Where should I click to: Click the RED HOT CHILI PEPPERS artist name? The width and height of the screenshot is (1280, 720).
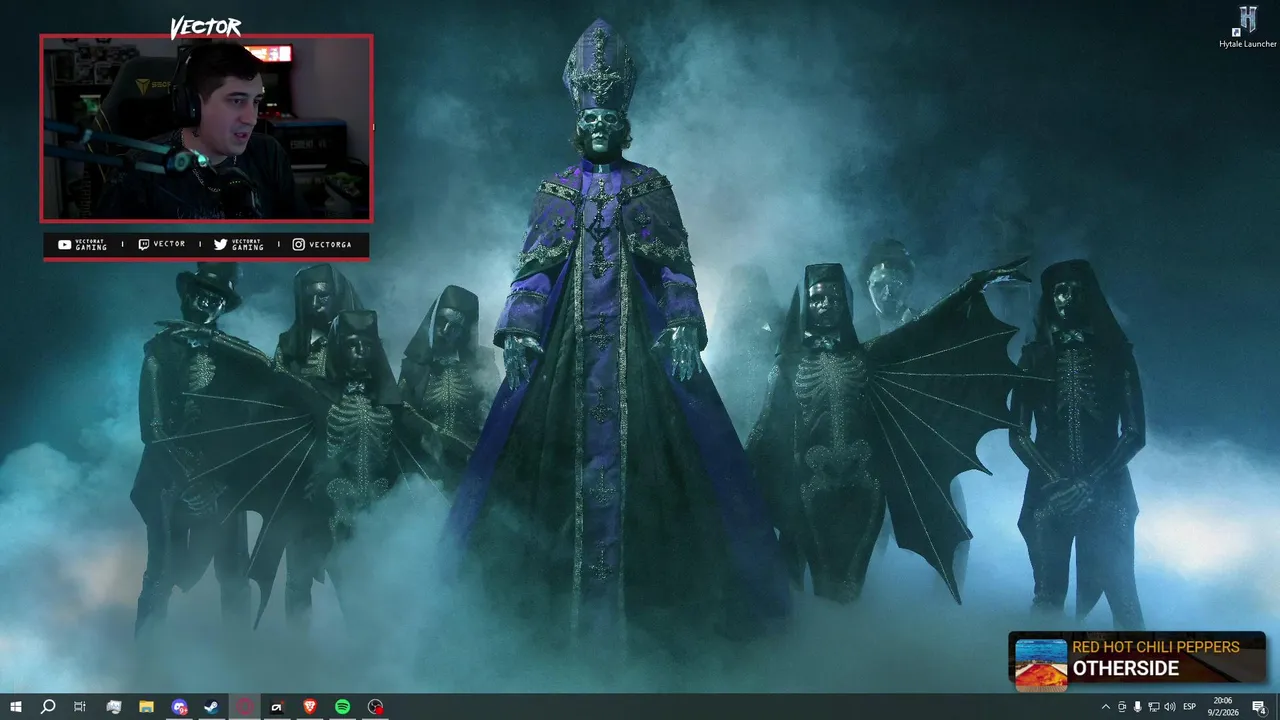[x=1156, y=647]
